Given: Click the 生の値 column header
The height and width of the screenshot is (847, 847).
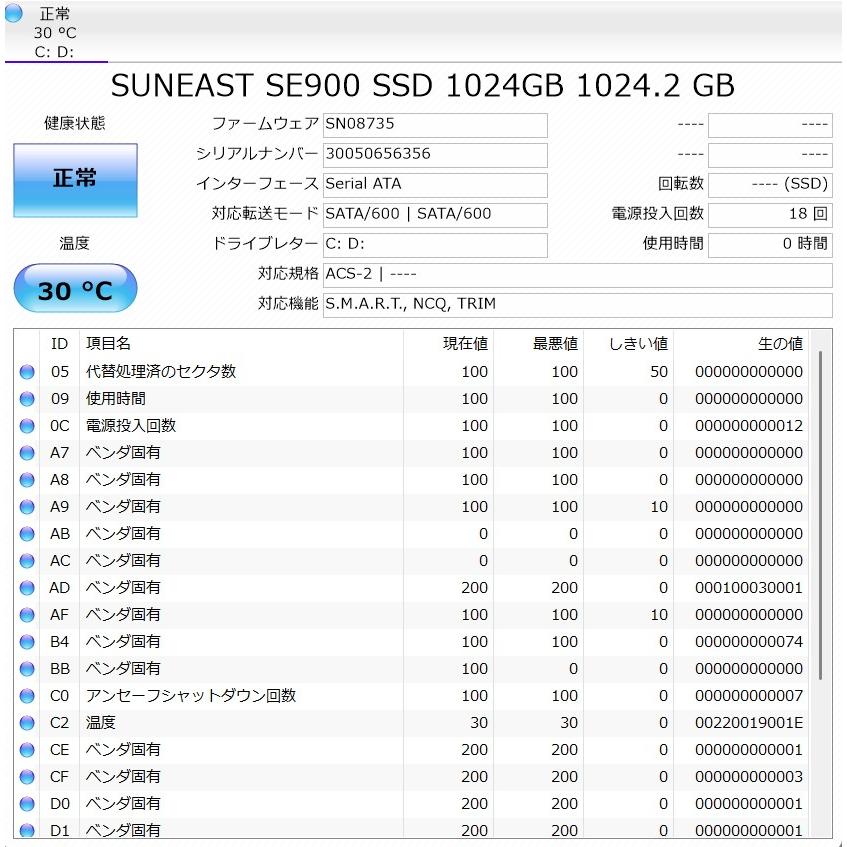Looking at the screenshot, I should pos(741,344).
